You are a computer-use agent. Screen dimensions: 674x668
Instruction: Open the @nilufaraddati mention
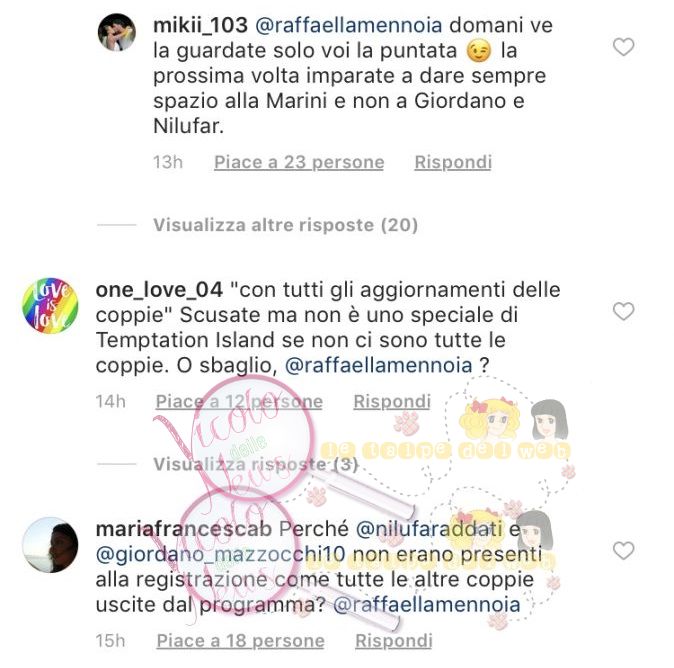[429, 529]
